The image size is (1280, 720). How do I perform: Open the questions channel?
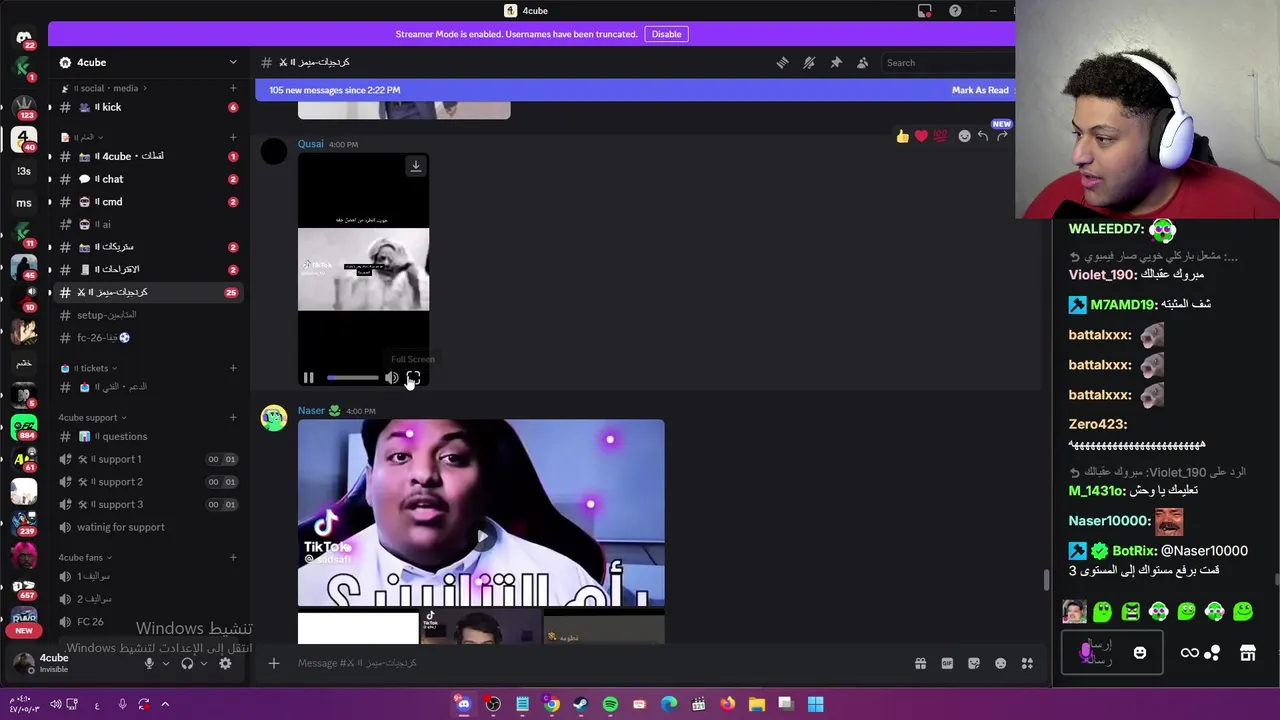pyautogui.click(x=148, y=436)
